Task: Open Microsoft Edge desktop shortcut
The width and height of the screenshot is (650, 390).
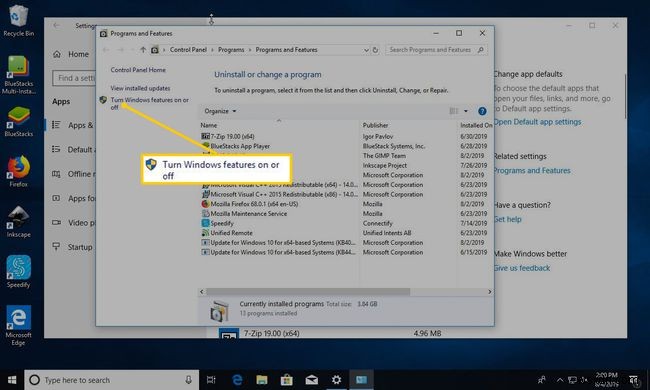Action: [x=18, y=325]
